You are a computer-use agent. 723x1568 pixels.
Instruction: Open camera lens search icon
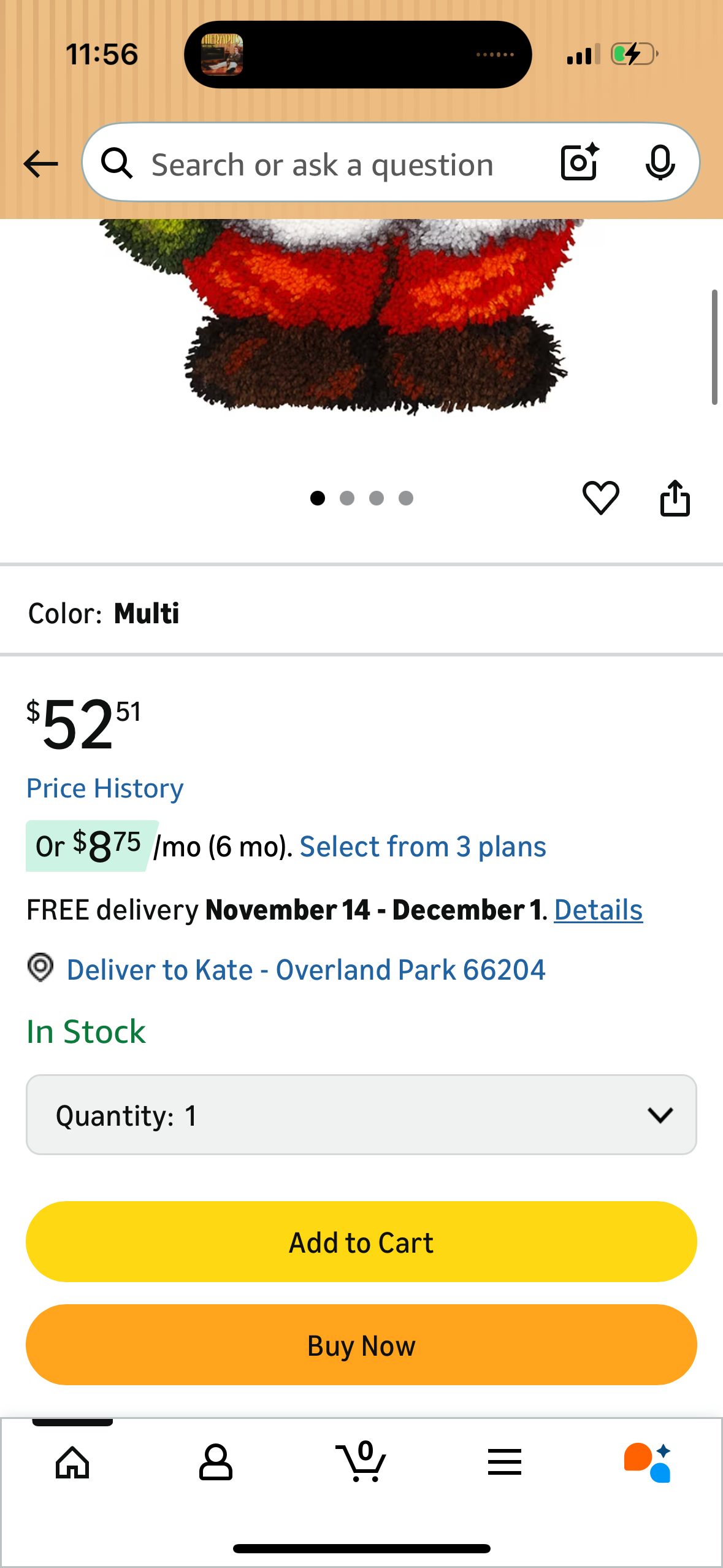580,163
